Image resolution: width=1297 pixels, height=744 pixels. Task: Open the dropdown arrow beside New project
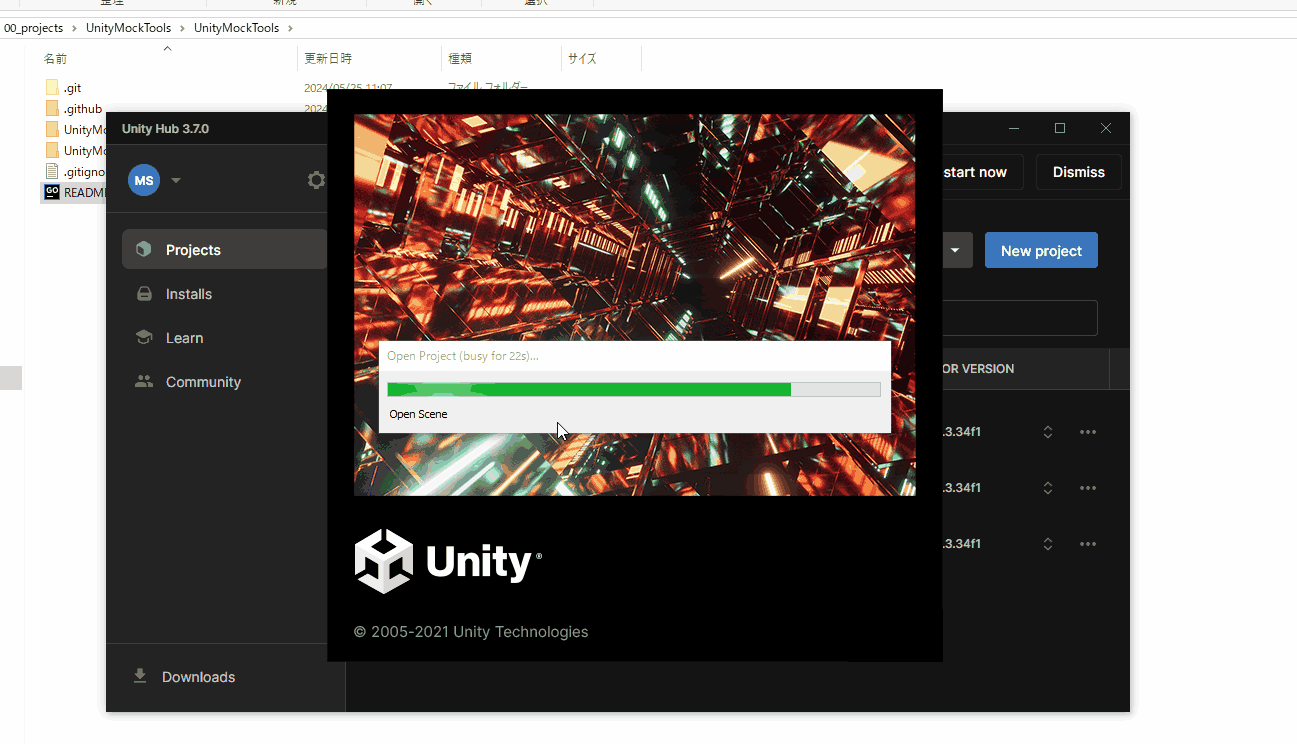[956, 251]
